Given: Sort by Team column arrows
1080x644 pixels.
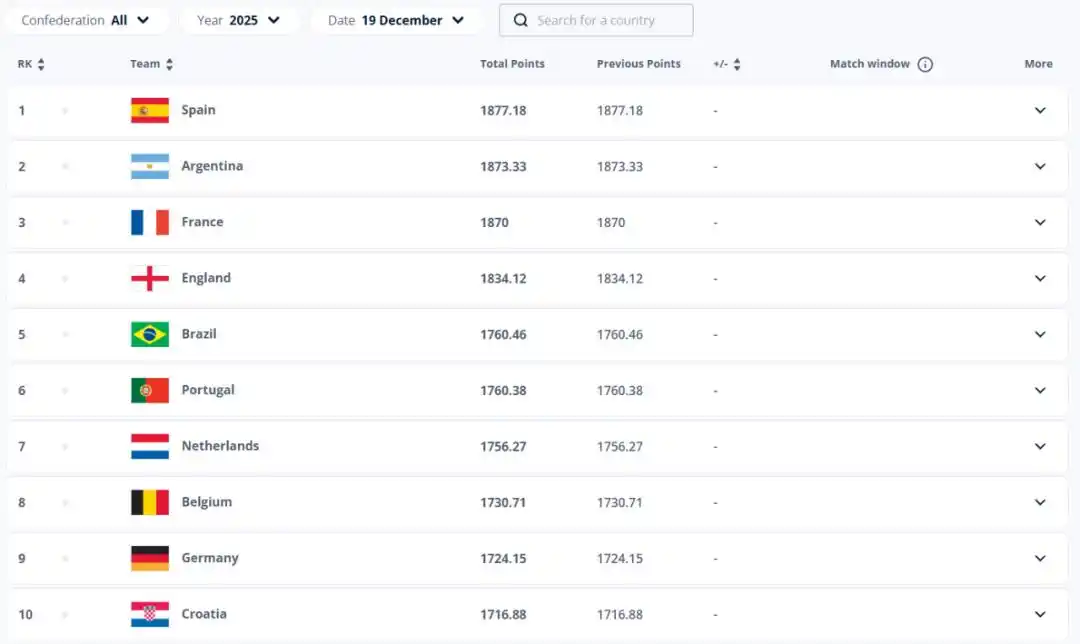Looking at the screenshot, I should coord(169,64).
